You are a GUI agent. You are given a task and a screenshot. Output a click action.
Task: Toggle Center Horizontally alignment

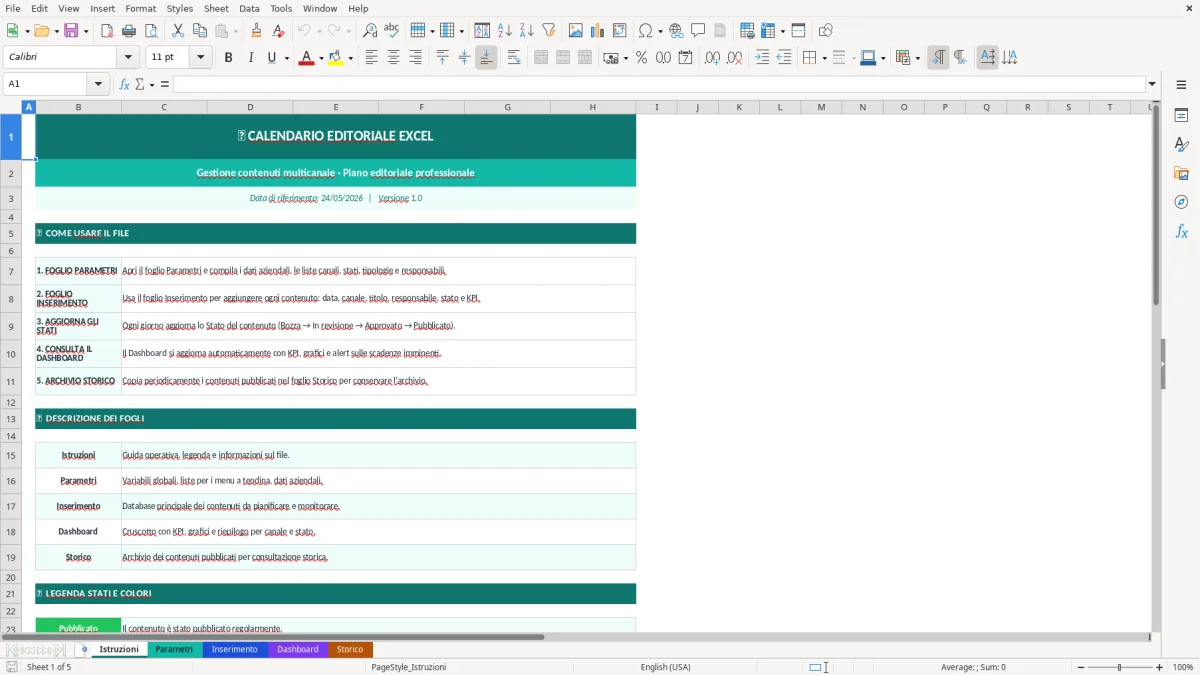pyautogui.click(x=394, y=58)
